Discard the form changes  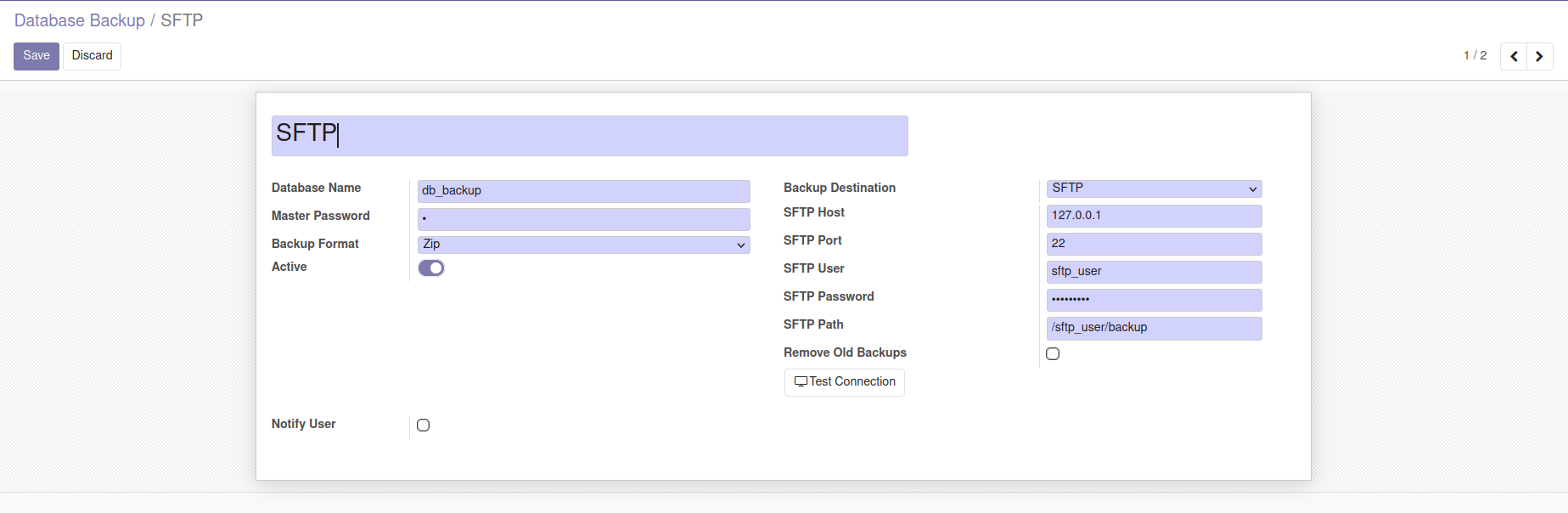click(x=92, y=56)
